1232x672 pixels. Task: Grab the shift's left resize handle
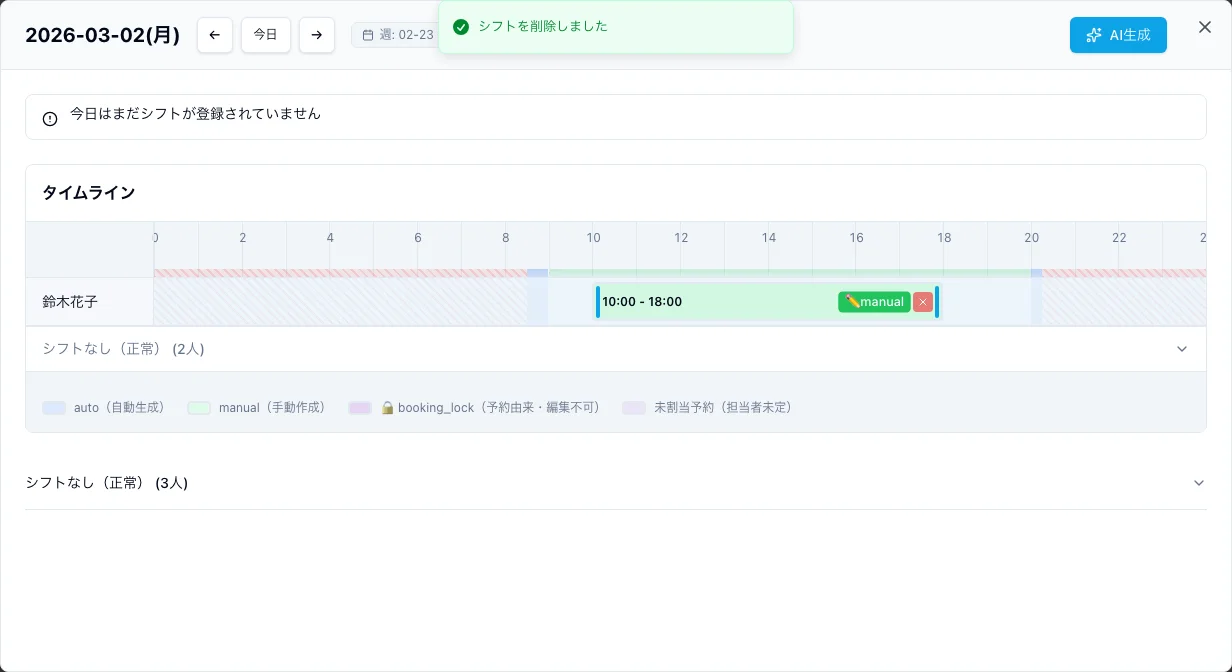(x=598, y=302)
